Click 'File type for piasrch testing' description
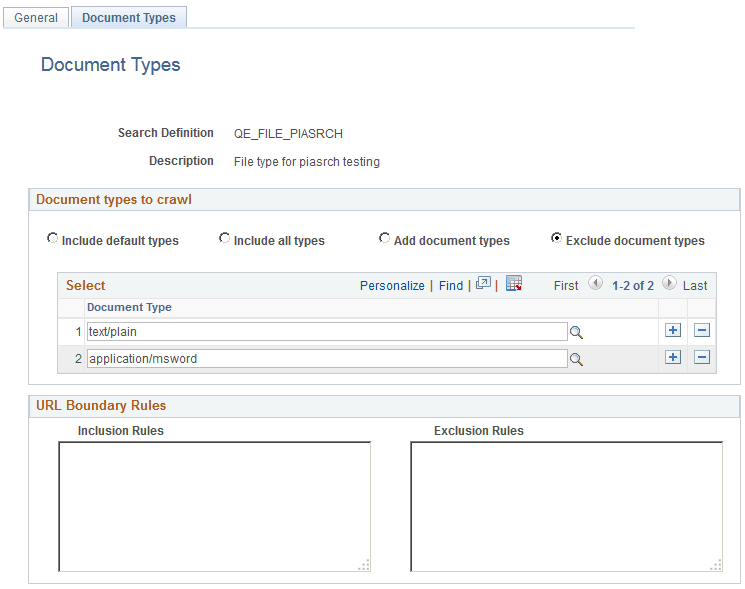Image resolution: width=745 pixels, height=589 pixels. tap(307, 162)
